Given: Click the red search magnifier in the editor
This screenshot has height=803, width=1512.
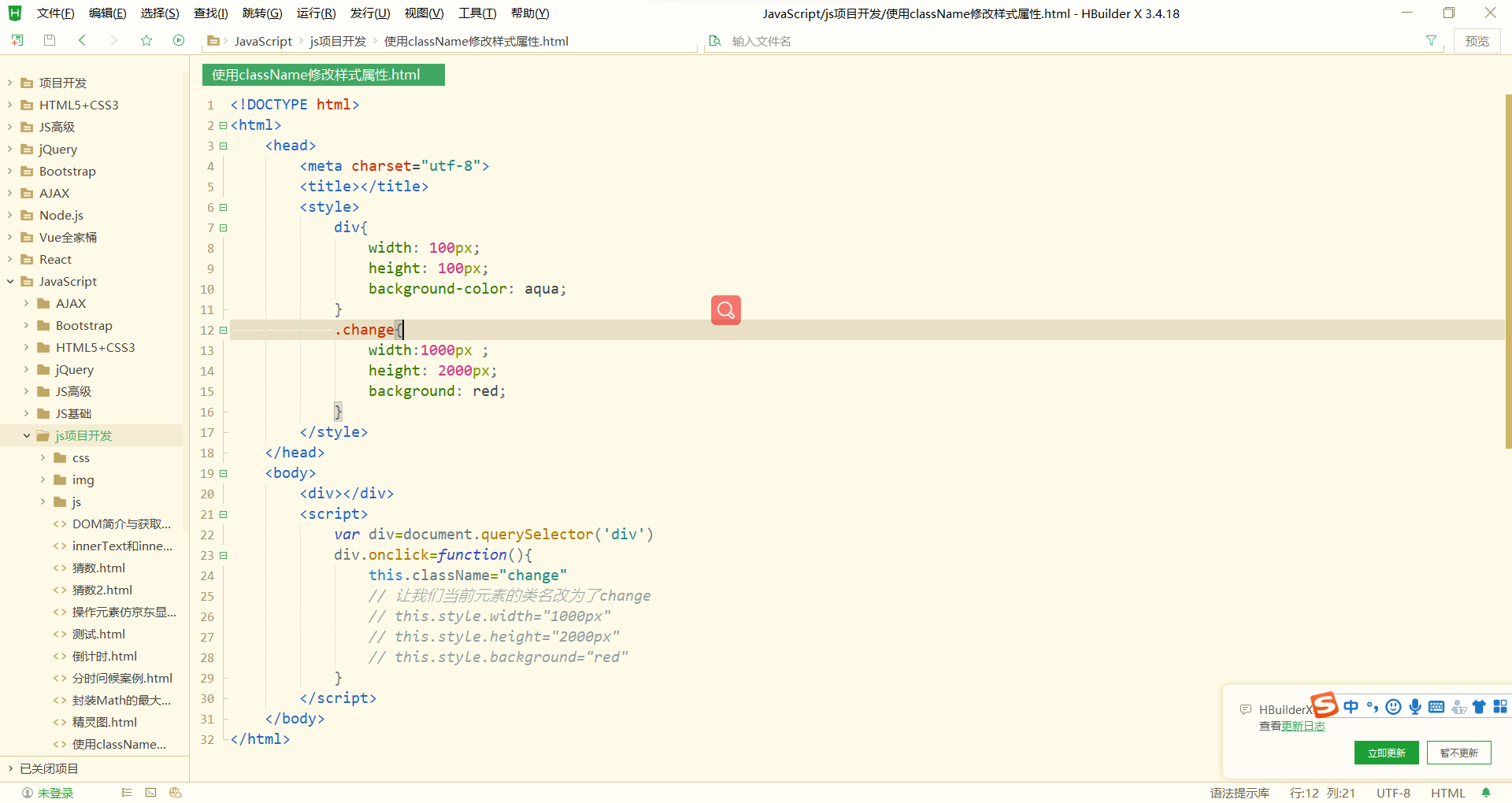Looking at the screenshot, I should [725, 309].
